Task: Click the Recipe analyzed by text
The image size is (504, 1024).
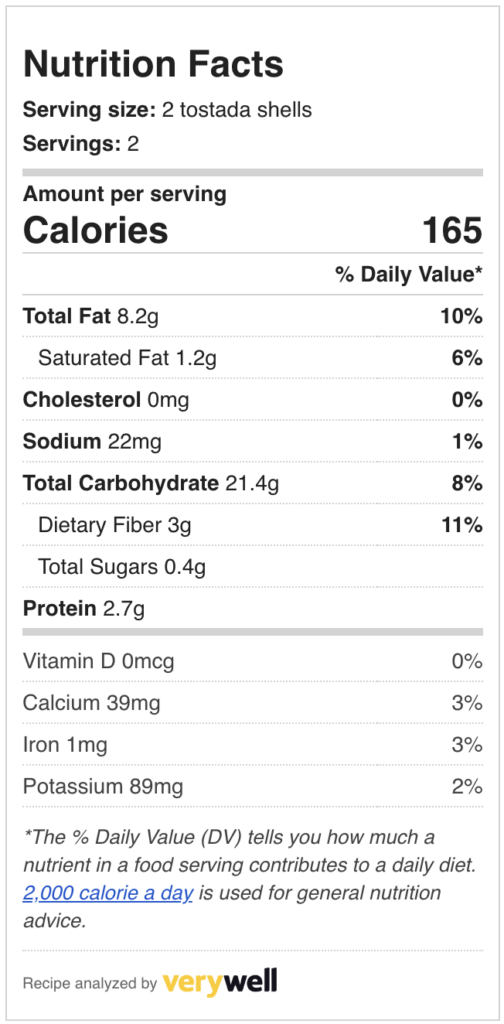Action: (x=89, y=982)
